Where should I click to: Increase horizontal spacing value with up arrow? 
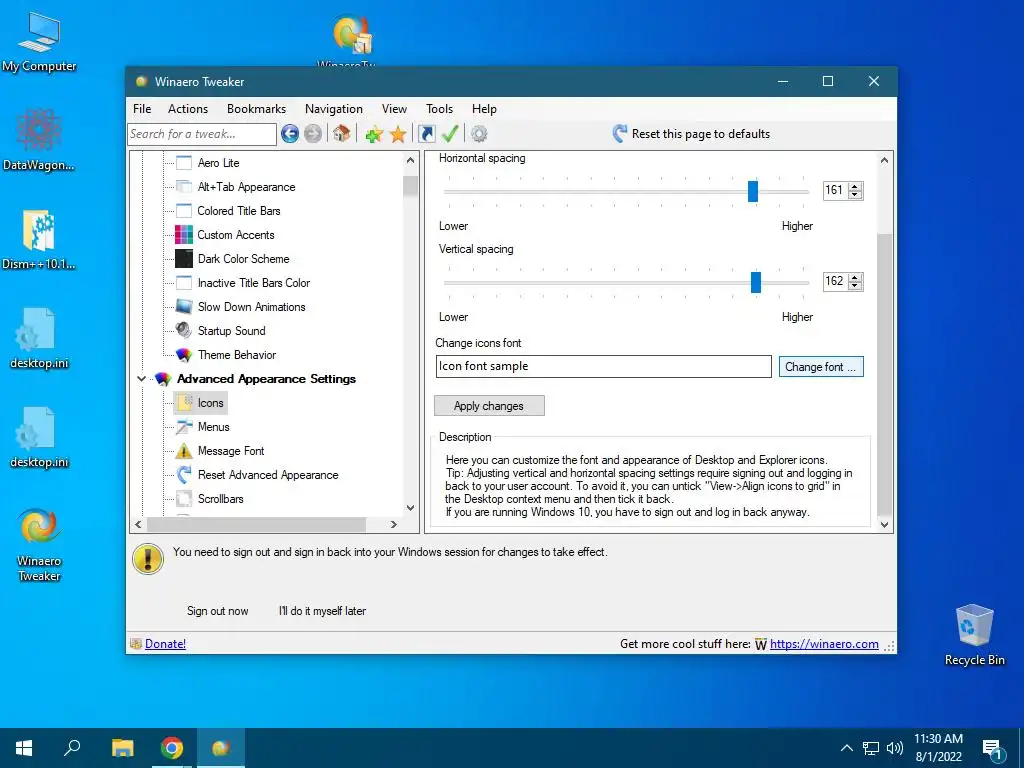pos(855,186)
